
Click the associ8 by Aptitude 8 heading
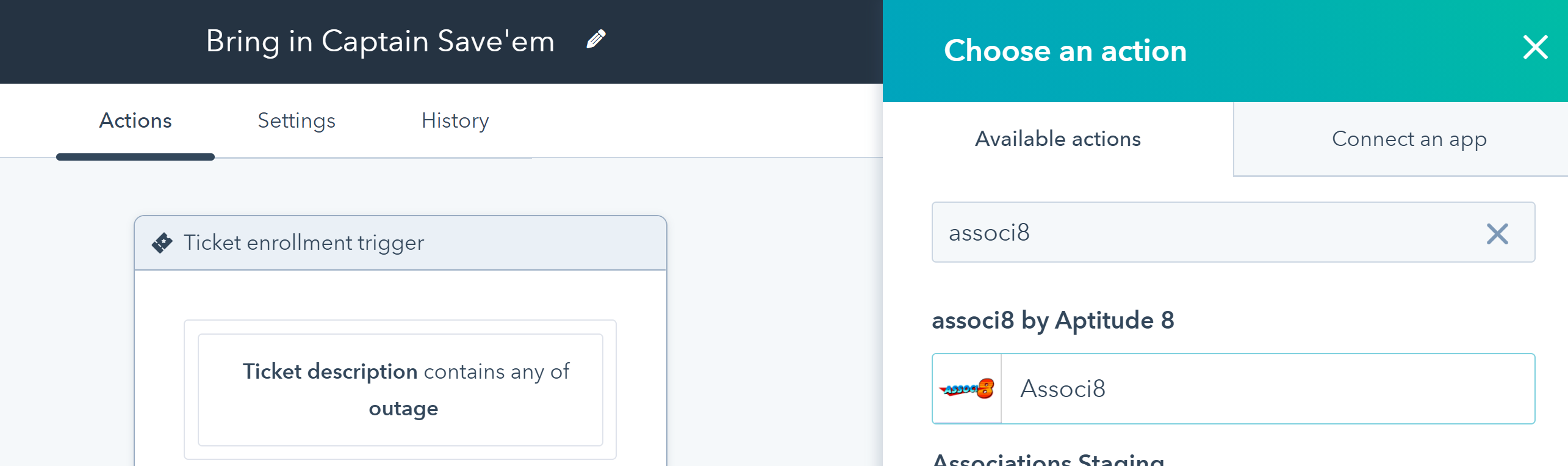tap(1053, 320)
